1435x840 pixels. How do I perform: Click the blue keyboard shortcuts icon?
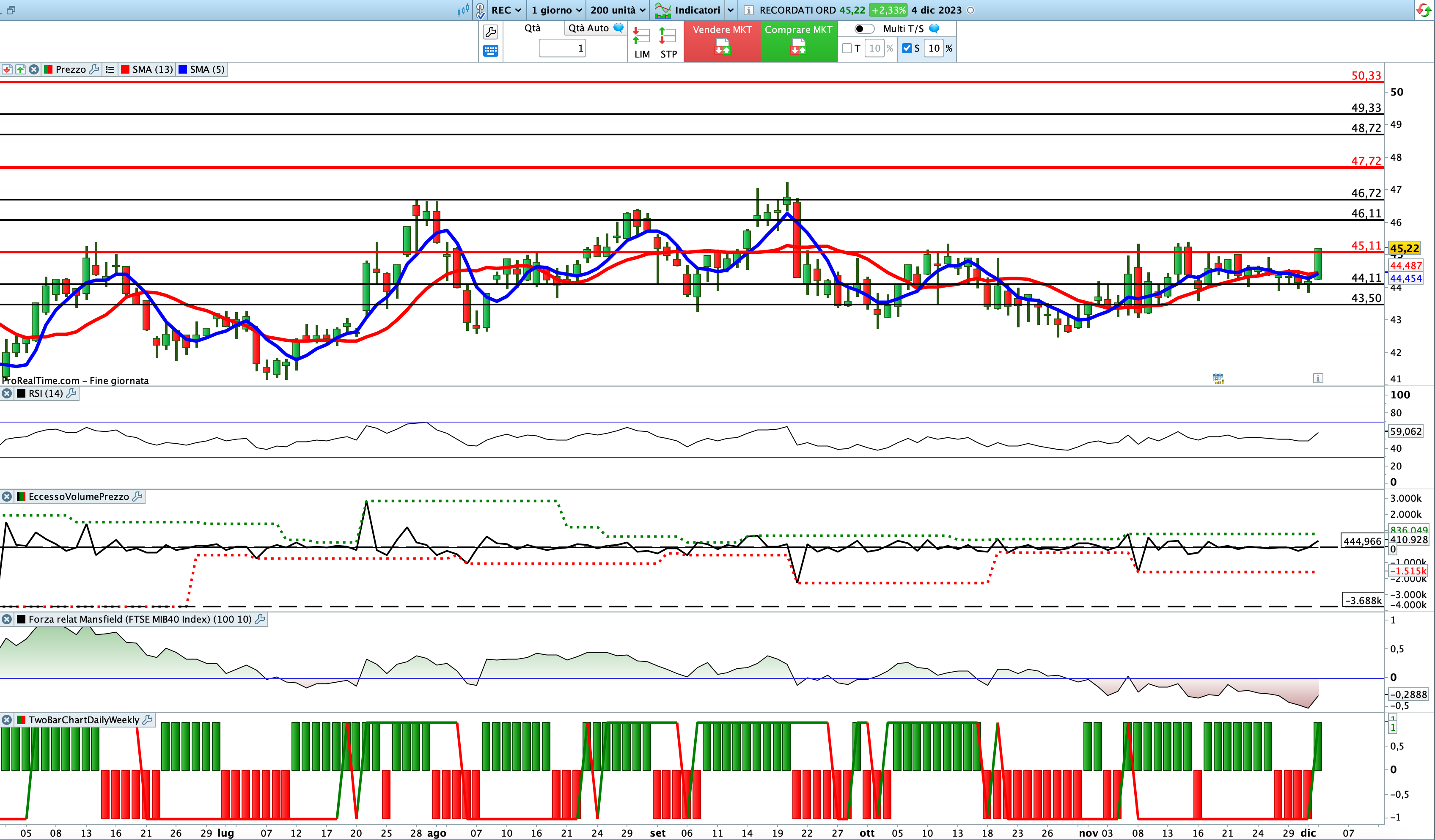[x=490, y=51]
